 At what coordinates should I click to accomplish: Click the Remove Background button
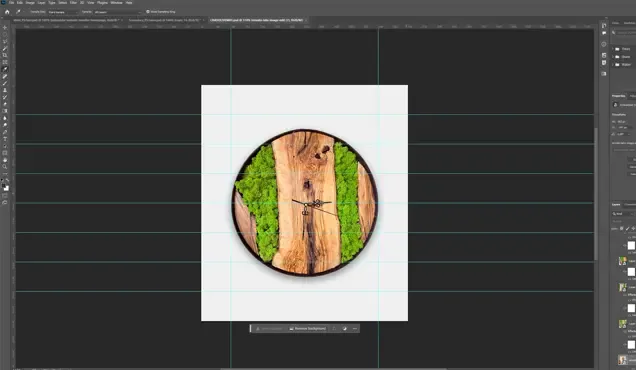coord(307,329)
